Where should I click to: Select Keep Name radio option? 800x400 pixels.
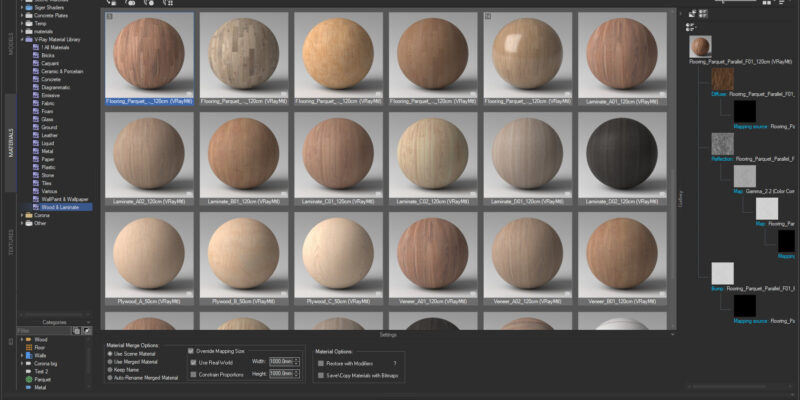tap(110, 369)
